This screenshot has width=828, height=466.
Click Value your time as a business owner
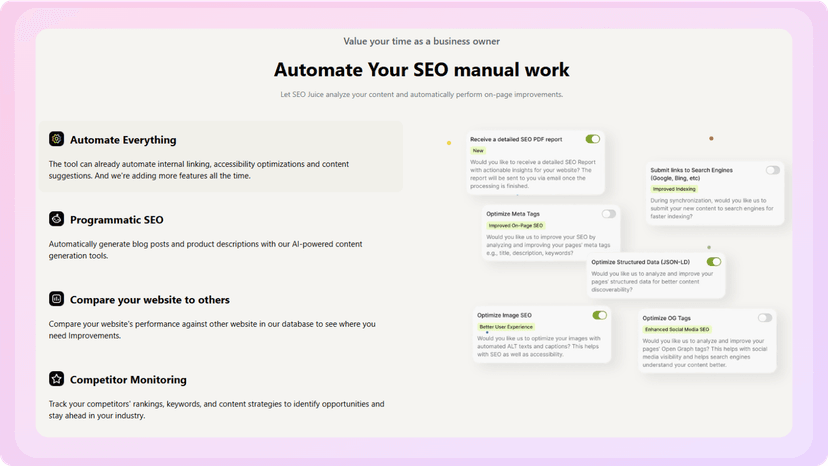click(421, 41)
